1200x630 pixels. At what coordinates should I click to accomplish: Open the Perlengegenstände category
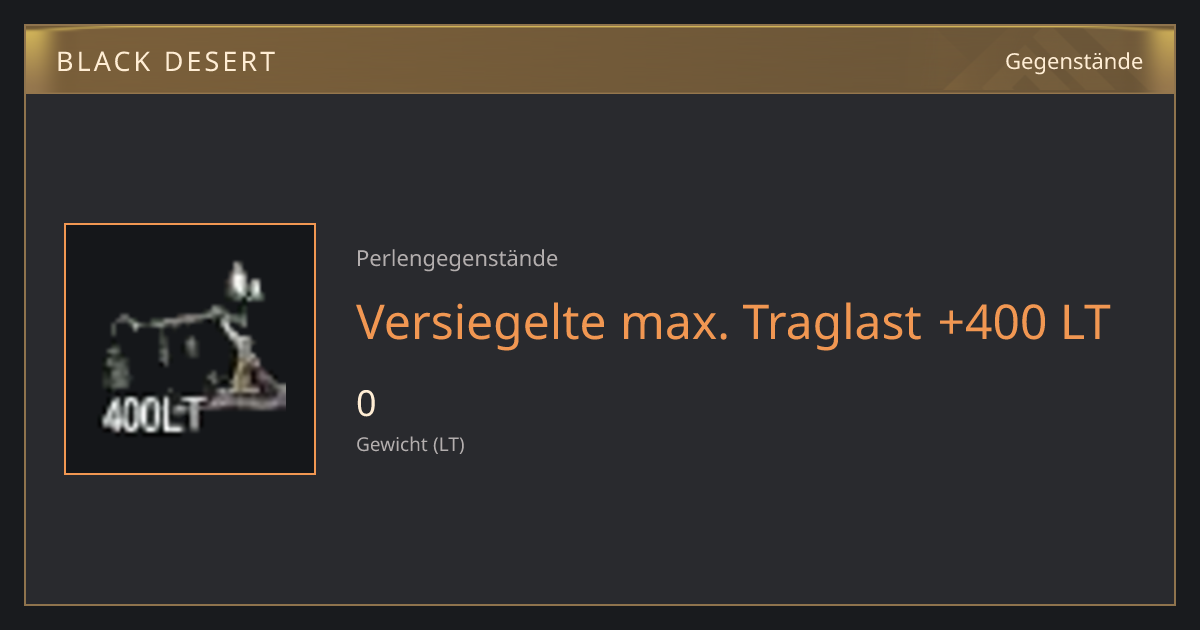[457, 259]
